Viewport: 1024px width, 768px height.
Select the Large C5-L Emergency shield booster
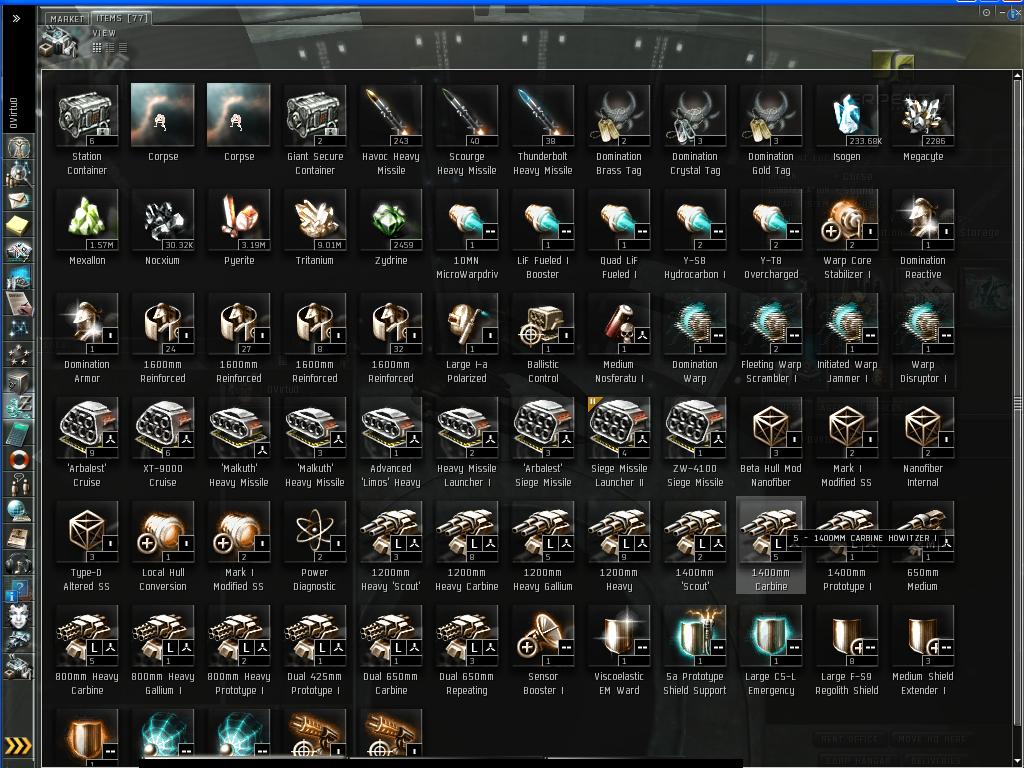pos(771,651)
